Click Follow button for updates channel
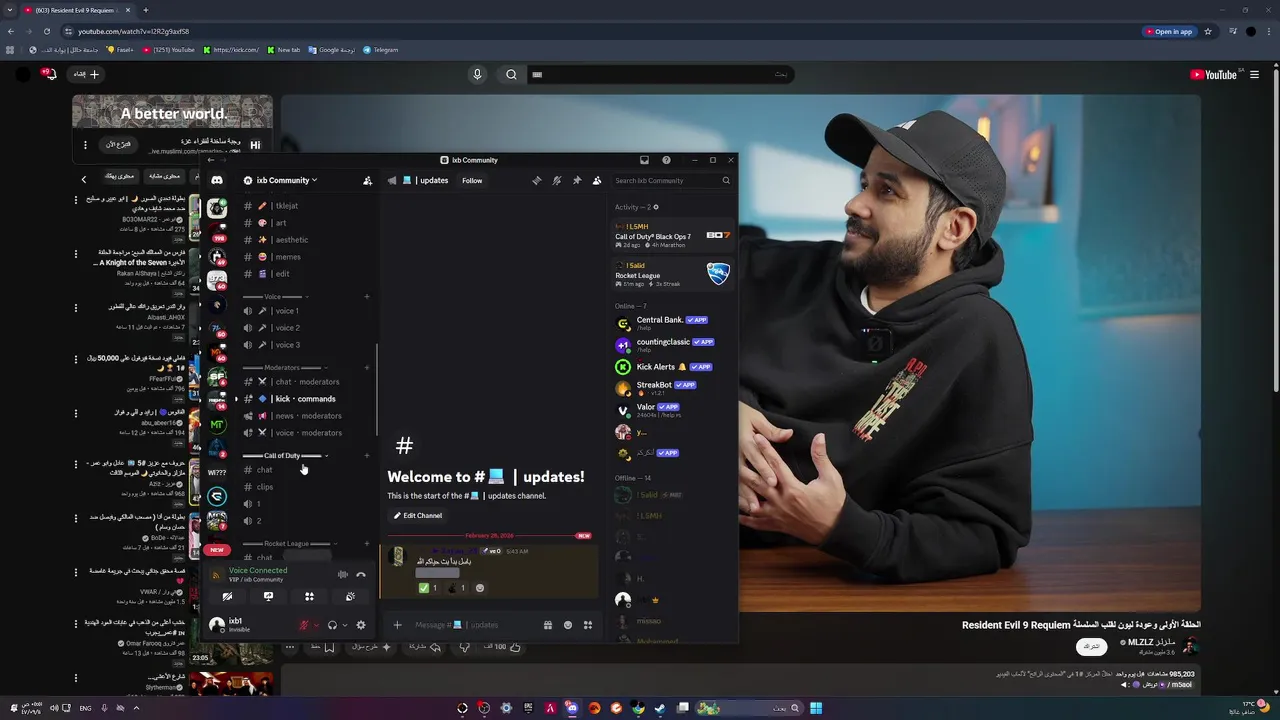This screenshot has height=720, width=1280. click(x=472, y=181)
